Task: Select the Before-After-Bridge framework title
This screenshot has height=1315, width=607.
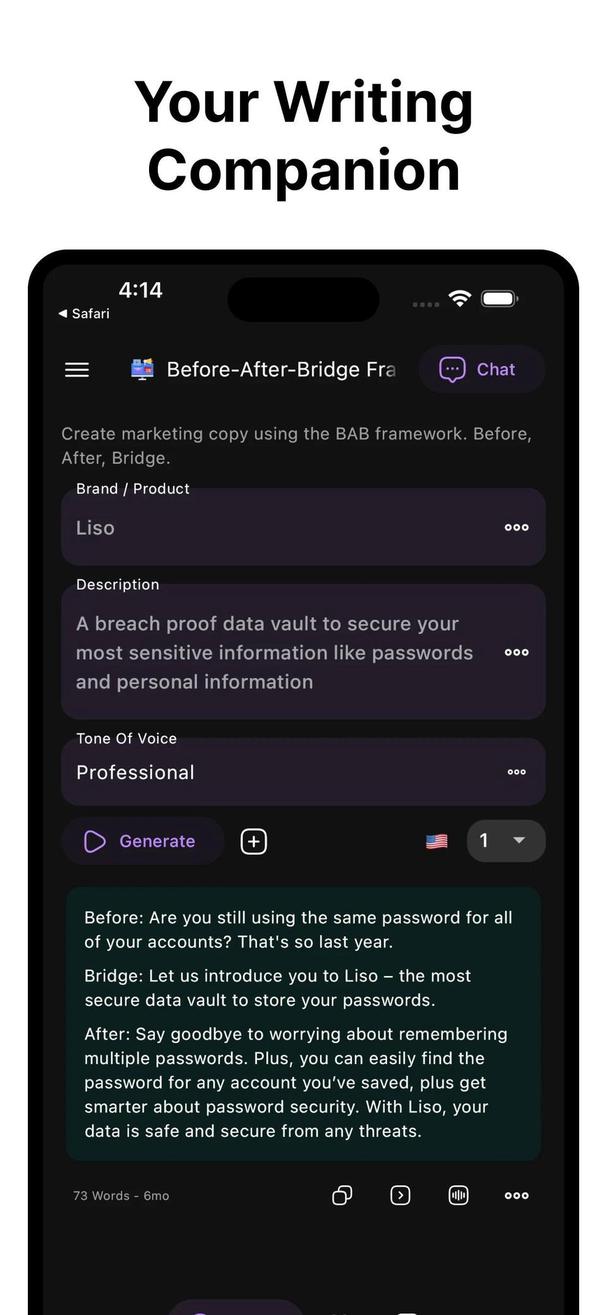Action: [x=282, y=369]
